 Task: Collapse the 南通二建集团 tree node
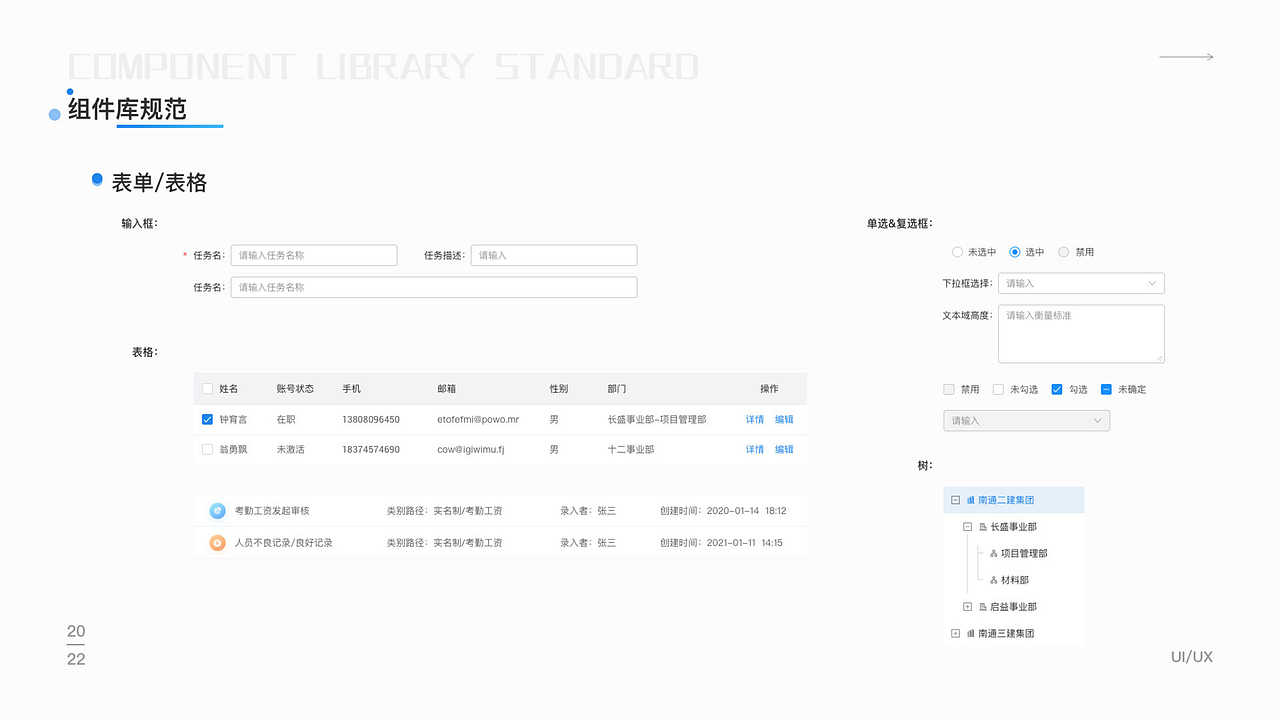(x=956, y=500)
